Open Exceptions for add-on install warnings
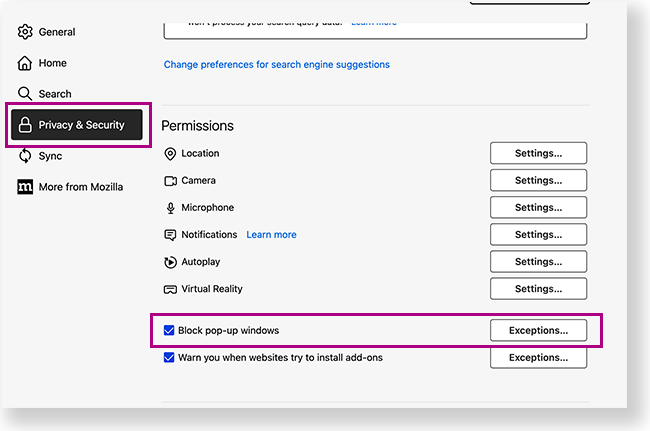This screenshot has height=431, width=650. click(x=538, y=357)
